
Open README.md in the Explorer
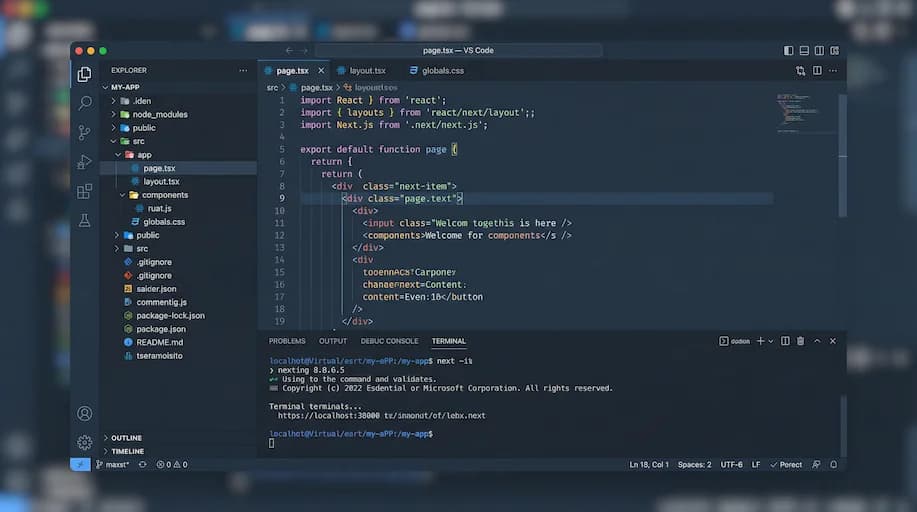(x=160, y=342)
